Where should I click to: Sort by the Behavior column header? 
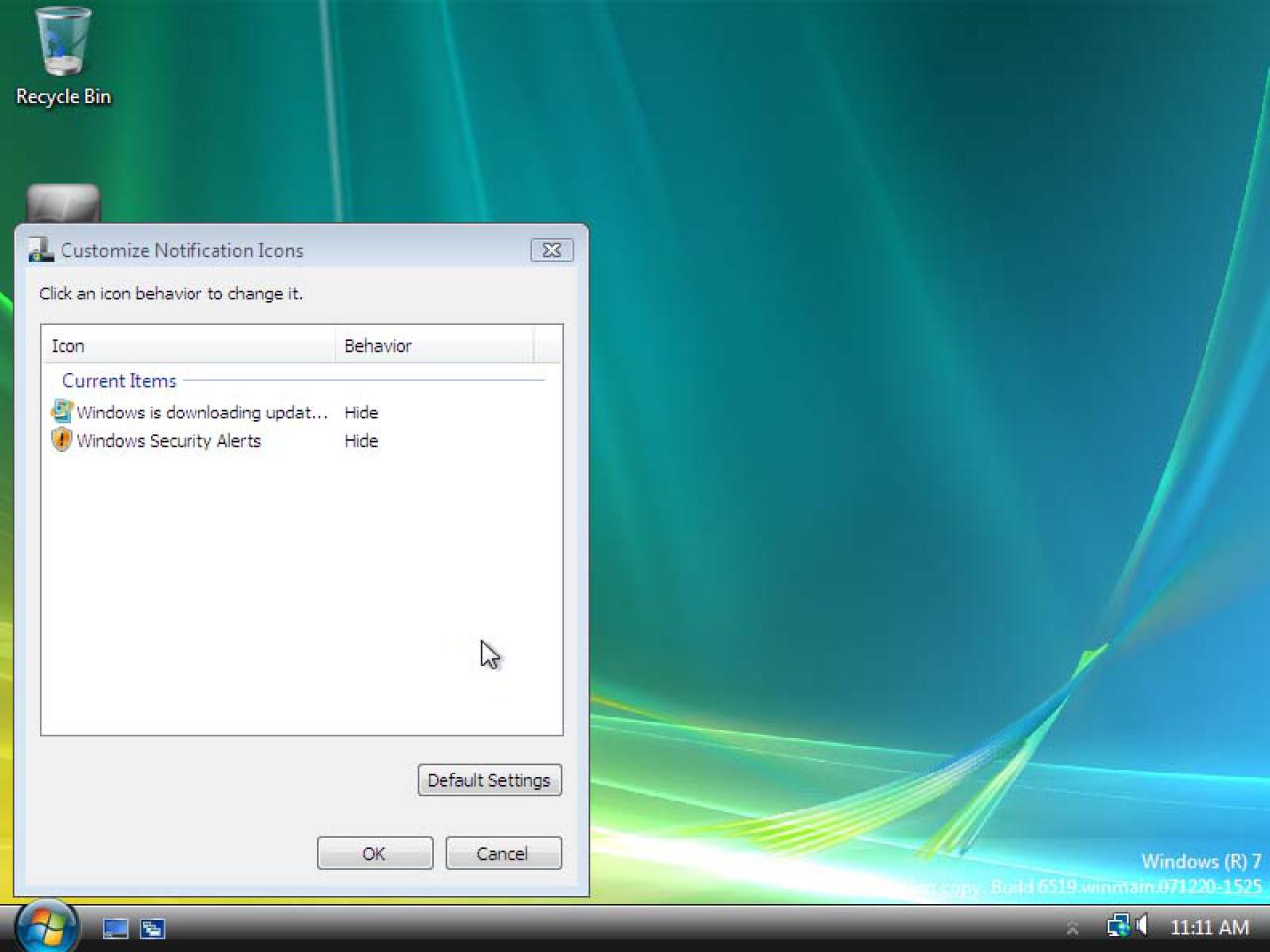tap(435, 345)
